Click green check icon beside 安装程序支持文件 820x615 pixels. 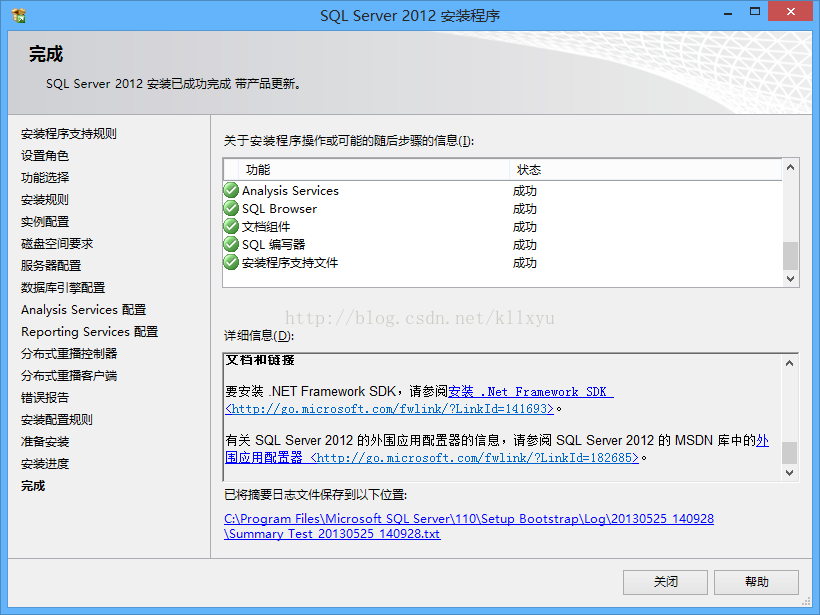click(231, 262)
